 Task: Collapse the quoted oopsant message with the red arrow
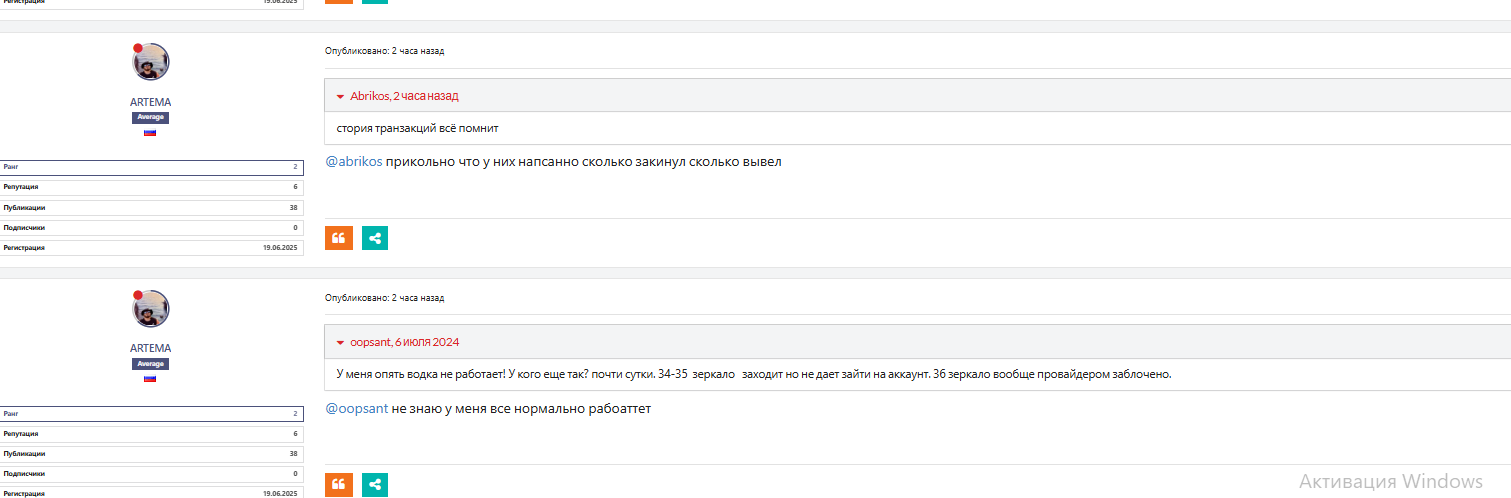point(340,343)
